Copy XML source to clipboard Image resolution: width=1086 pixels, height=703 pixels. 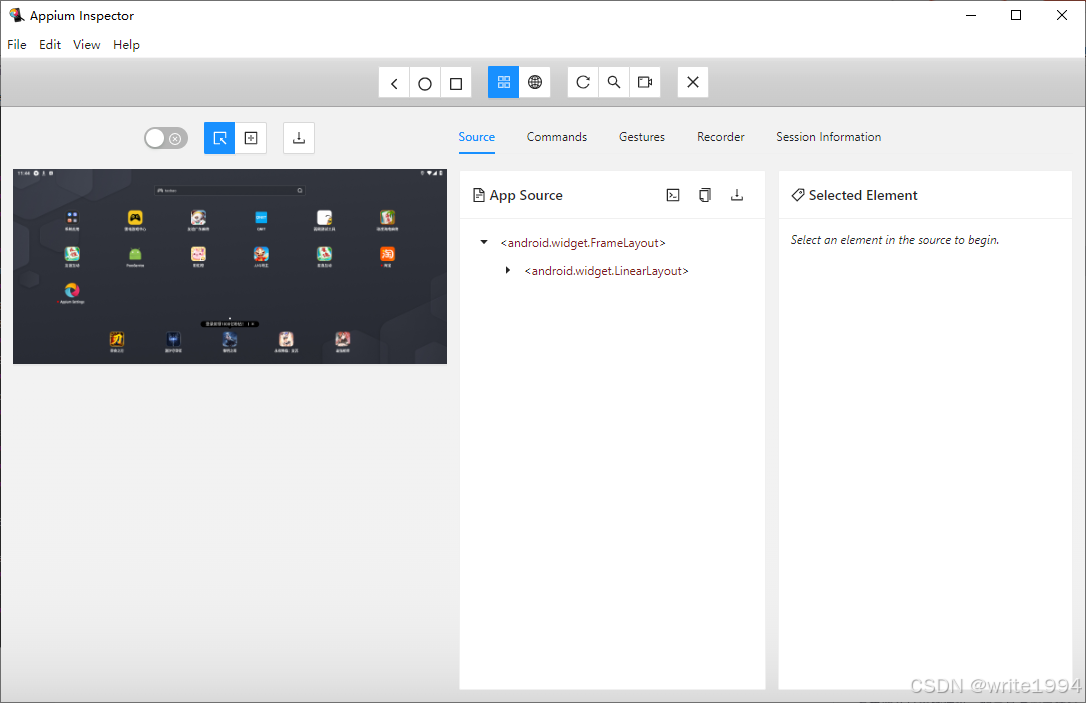tap(705, 195)
